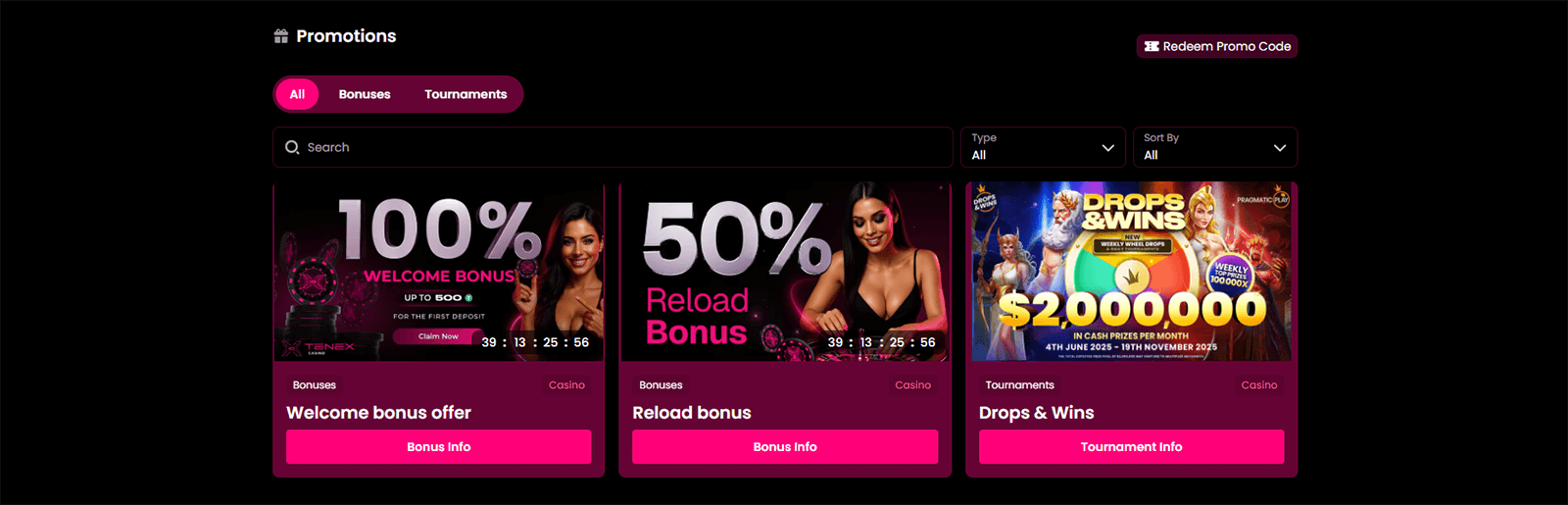Click the small Claim Now pill on welcome banner
Screen dimensions: 1568x505
[x=438, y=336]
